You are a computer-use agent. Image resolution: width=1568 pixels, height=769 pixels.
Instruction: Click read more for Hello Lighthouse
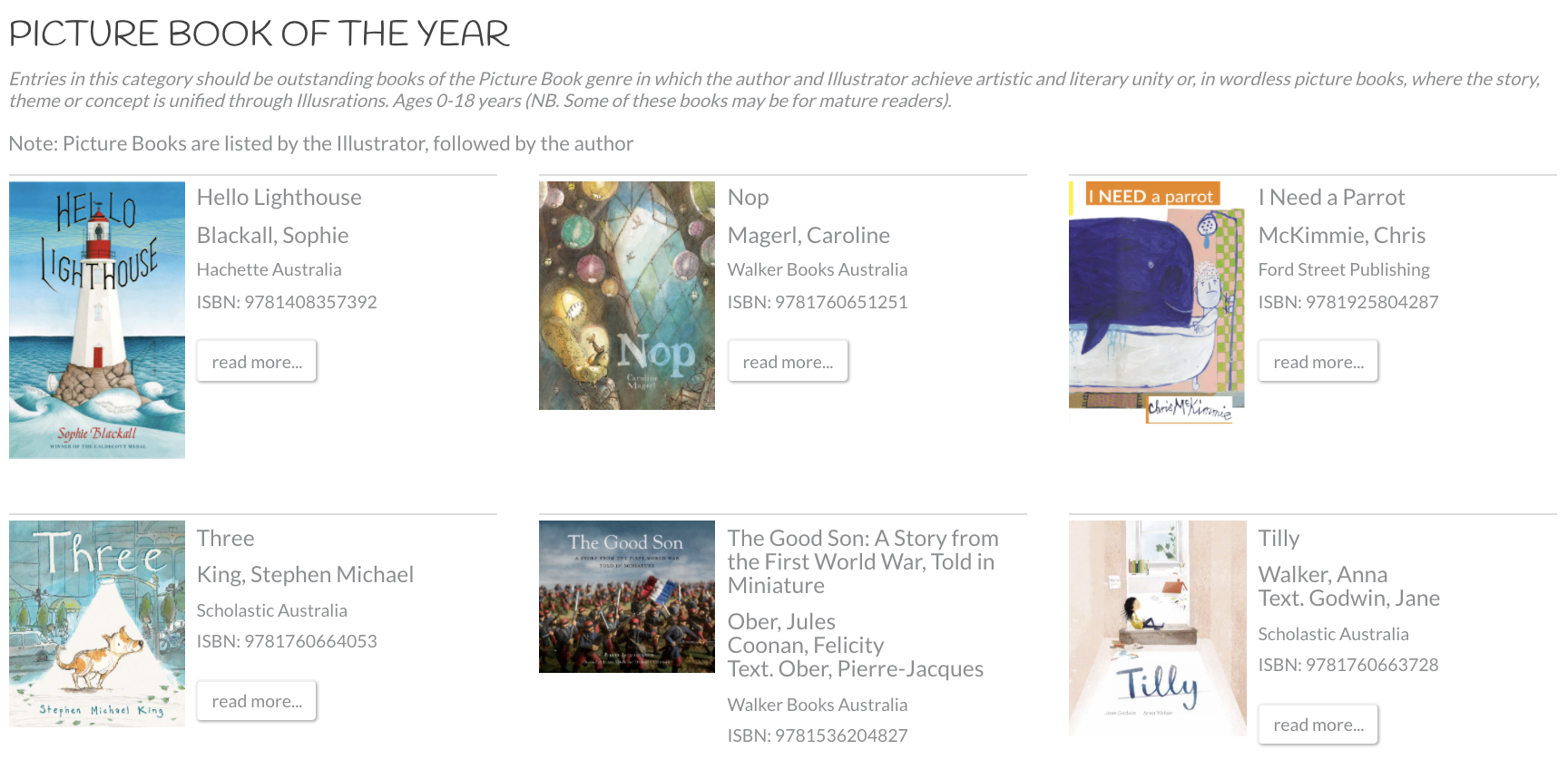coord(257,361)
